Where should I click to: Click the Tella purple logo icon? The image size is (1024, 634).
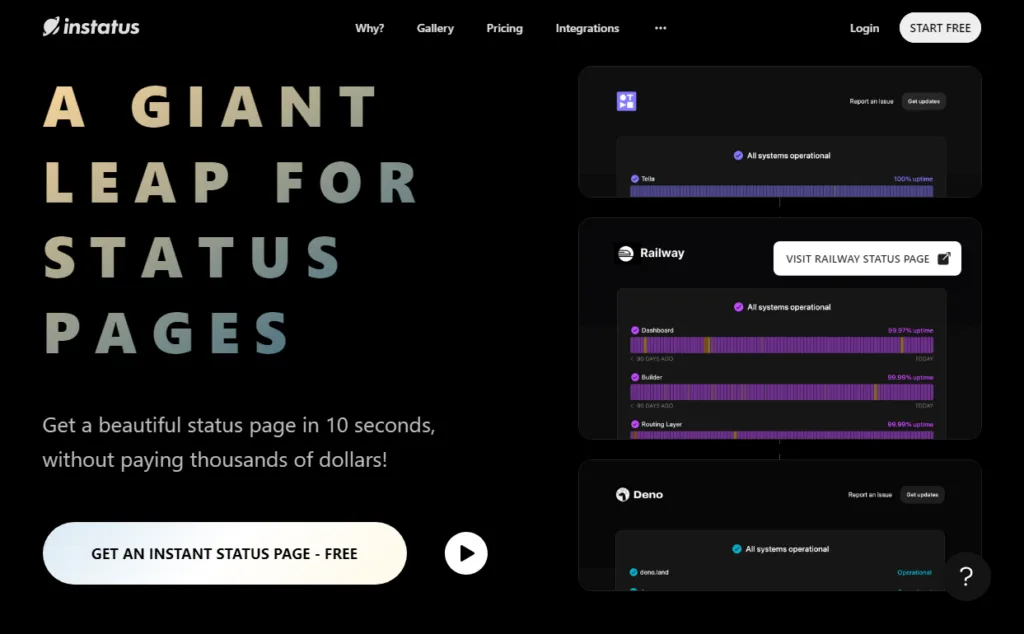[626, 101]
